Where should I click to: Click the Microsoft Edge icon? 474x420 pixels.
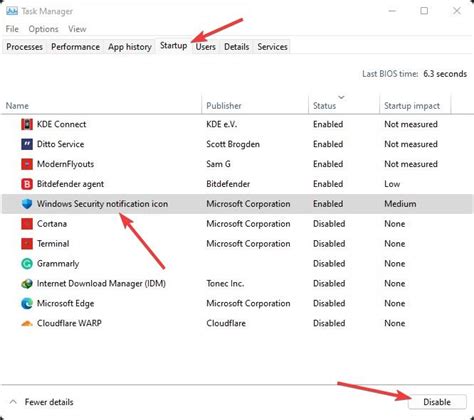click(27, 303)
